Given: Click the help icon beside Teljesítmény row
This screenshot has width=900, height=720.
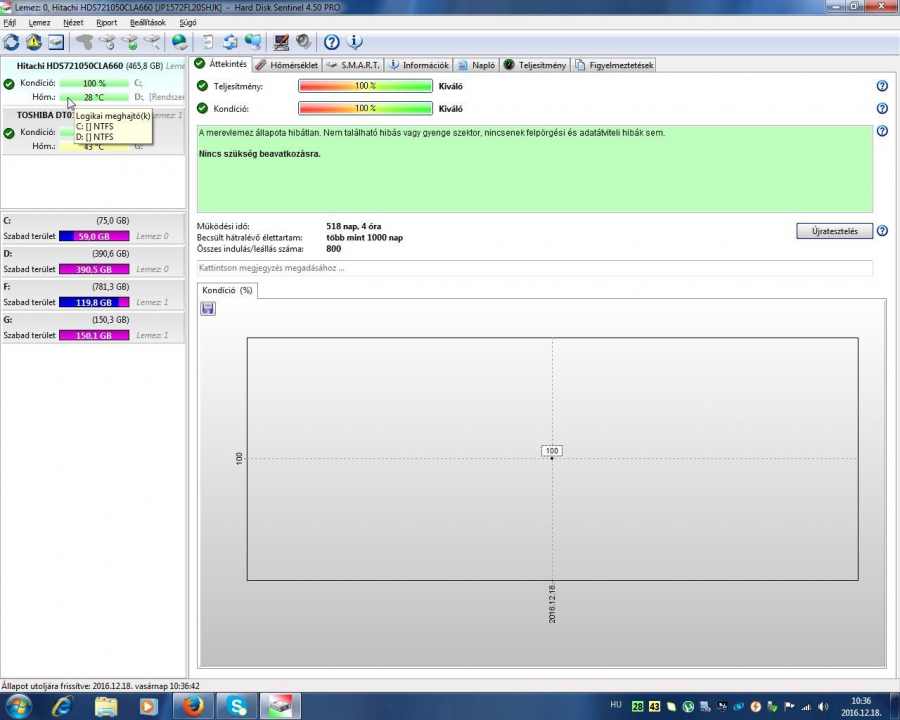Looking at the screenshot, I should point(882,86).
